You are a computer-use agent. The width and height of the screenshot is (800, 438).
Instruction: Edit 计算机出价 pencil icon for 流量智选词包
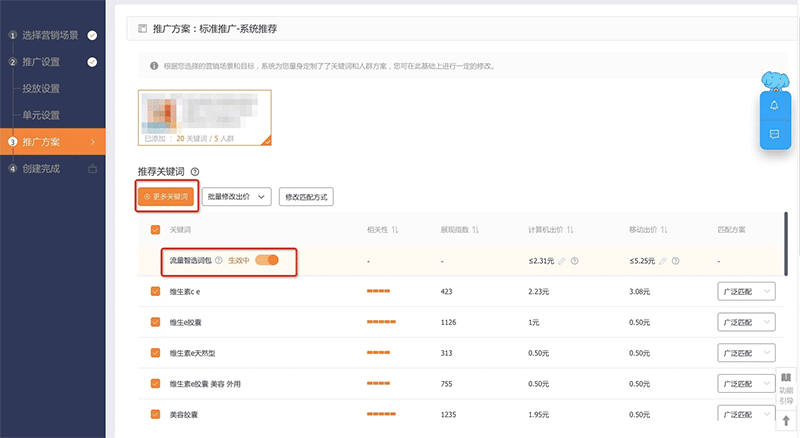click(561, 261)
